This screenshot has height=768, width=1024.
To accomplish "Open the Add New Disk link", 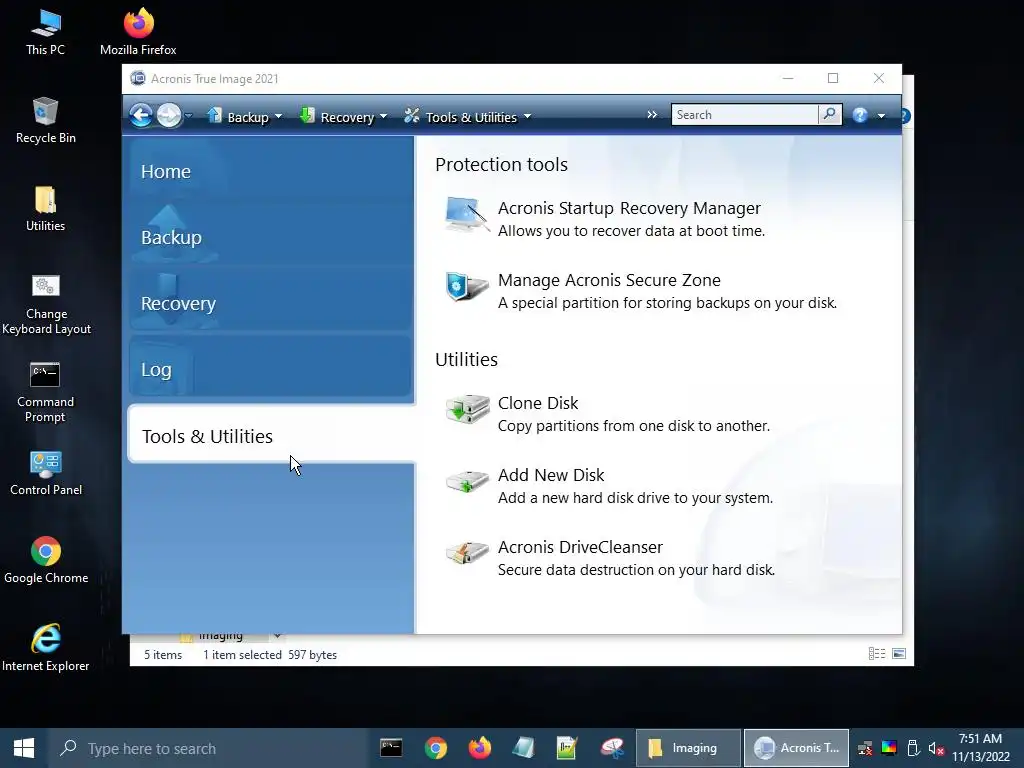I will click(551, 475).
